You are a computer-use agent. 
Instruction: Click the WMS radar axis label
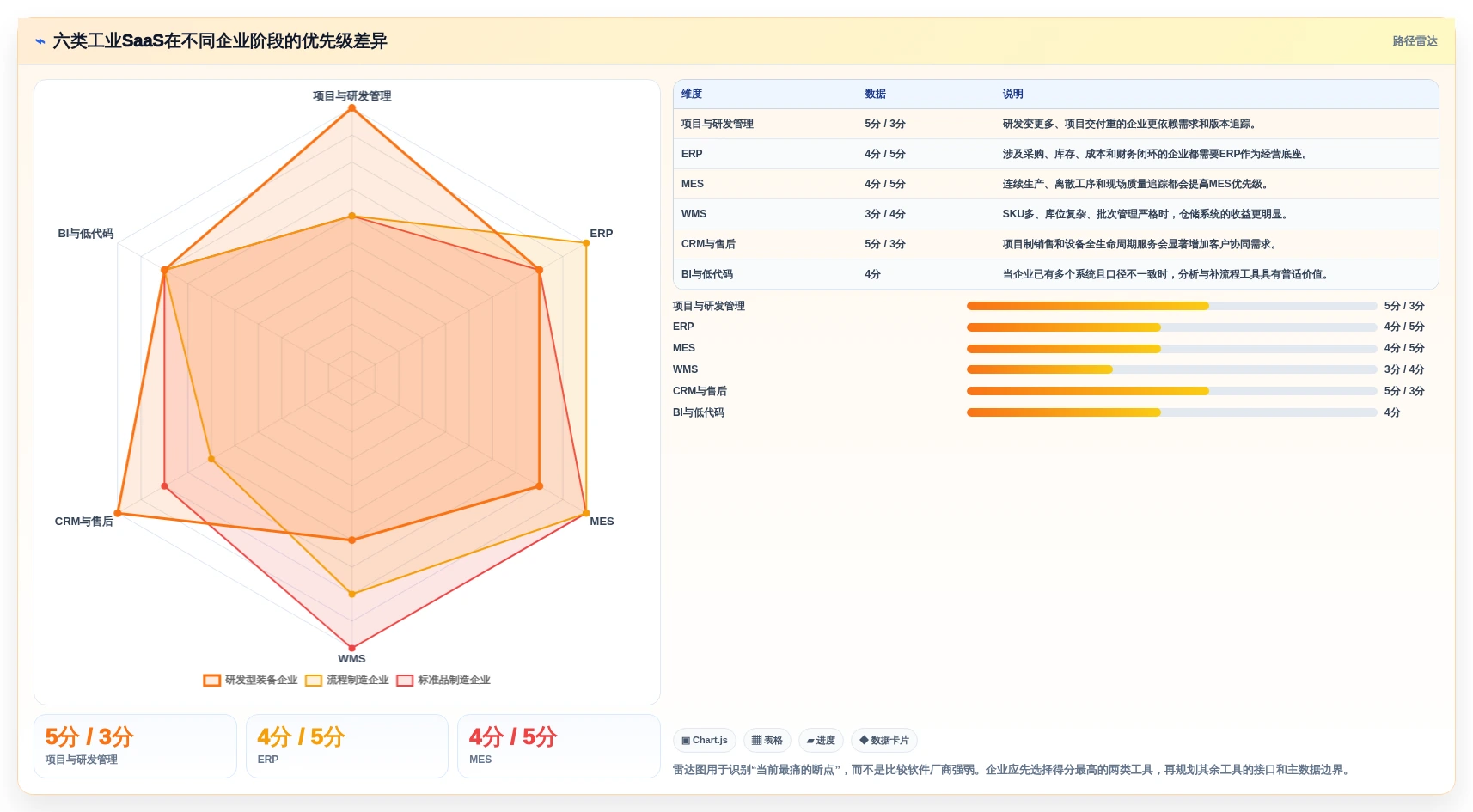point(351,659)
